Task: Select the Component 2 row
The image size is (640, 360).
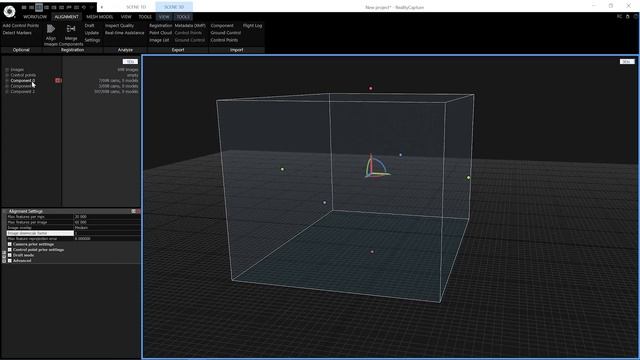Action: (71, 92)
